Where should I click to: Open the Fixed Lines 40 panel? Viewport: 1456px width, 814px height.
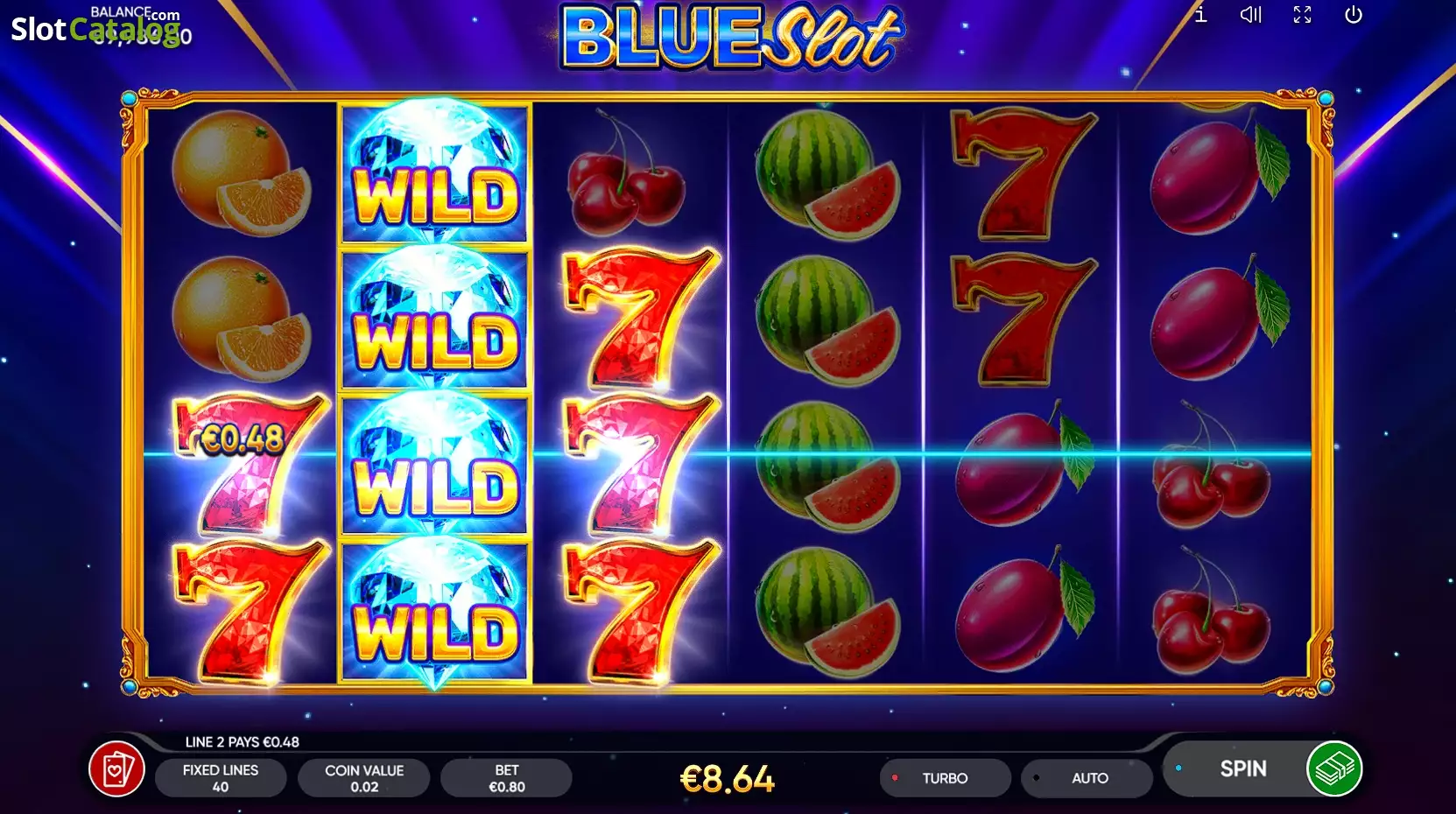[221, 778]
